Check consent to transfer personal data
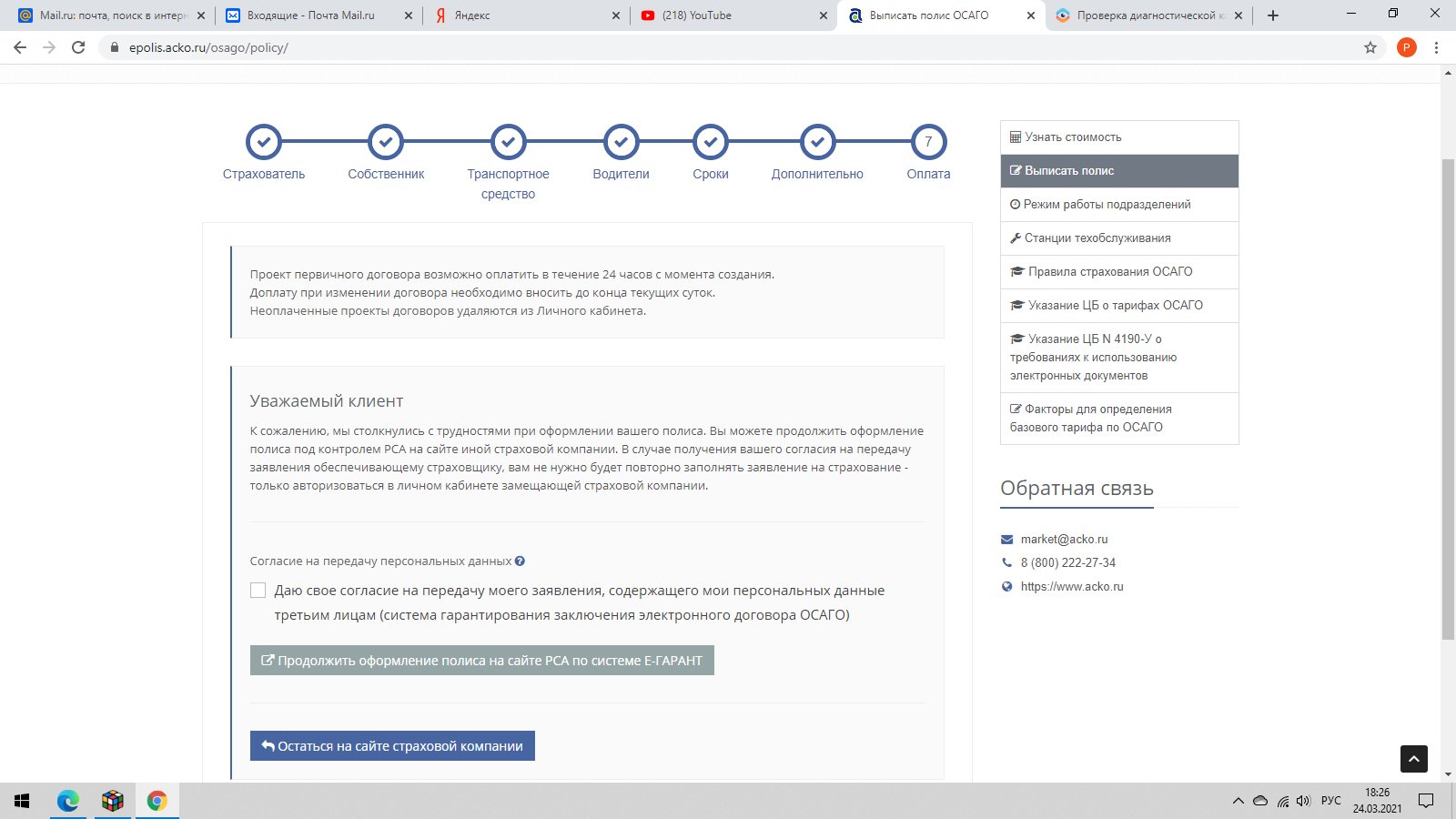 point(258,591)
